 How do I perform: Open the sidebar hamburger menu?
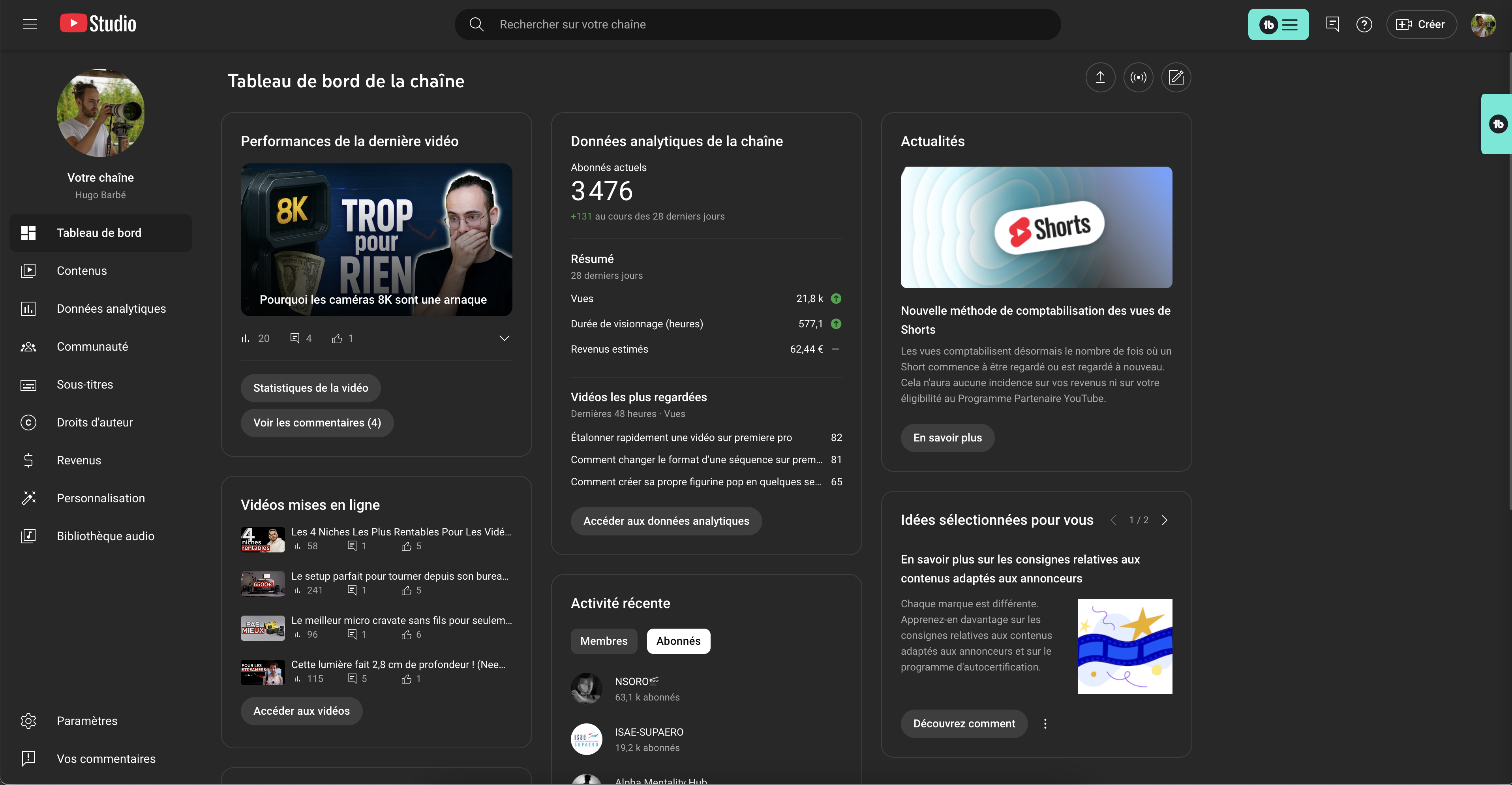point(29,24)
